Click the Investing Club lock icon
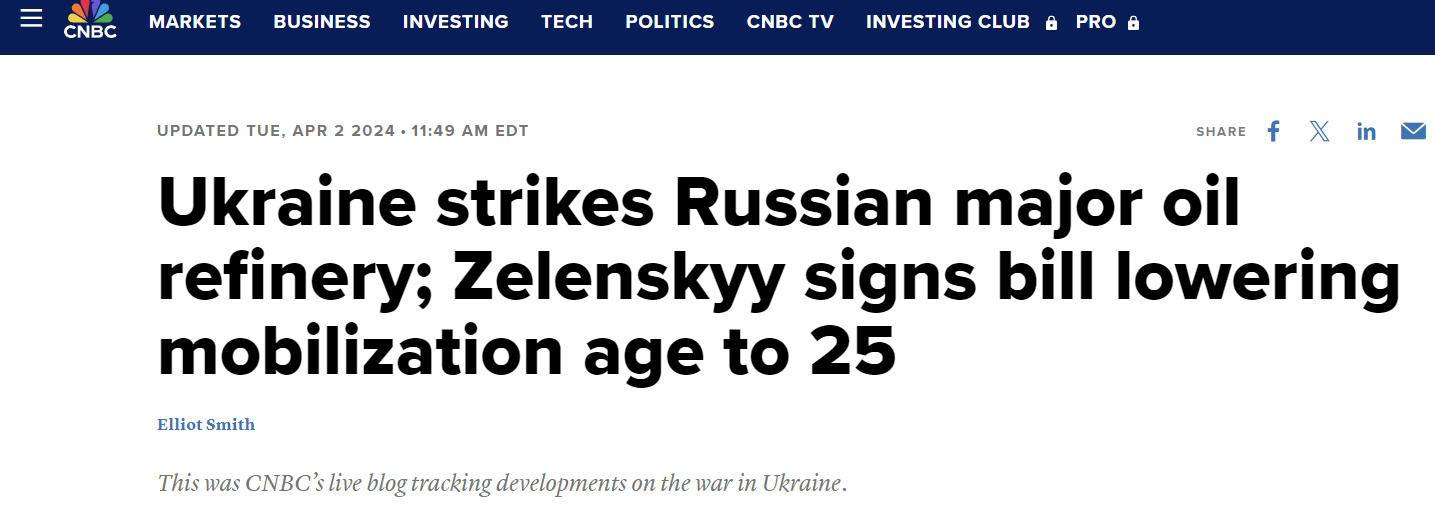The width and height of the screenshot is (1435, 508). click(1051, 23)
